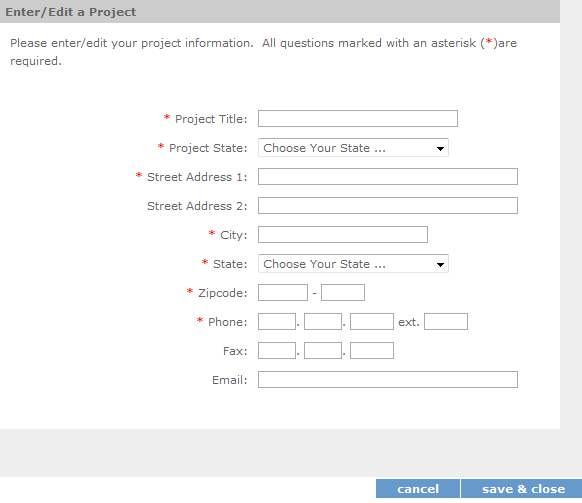Click the Phone area code box
Image resolution: width=582 pixels, height=503 pixels.
click(x=277, y=321)
